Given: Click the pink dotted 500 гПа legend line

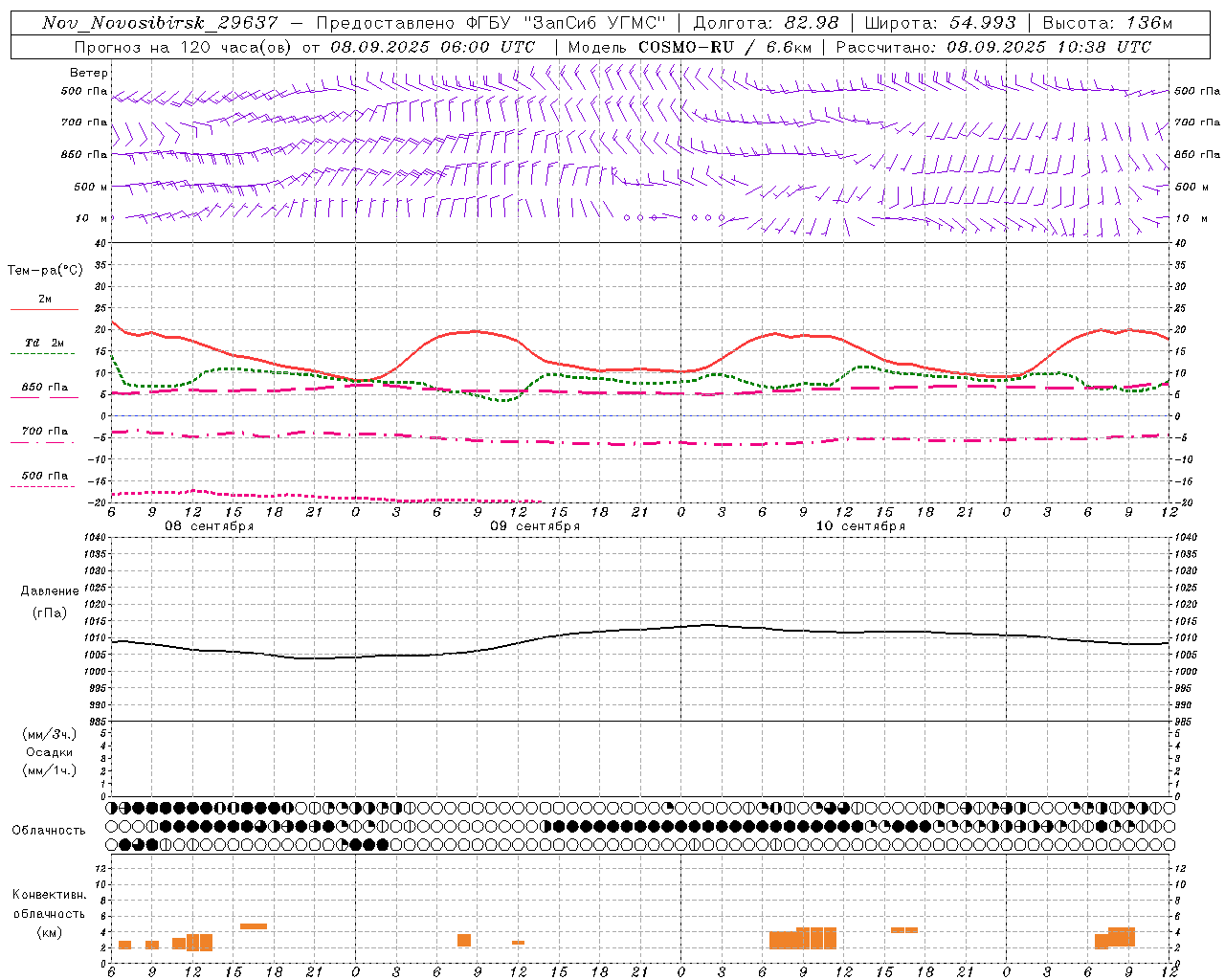Looking at the screenshot, I should [42, 486].
